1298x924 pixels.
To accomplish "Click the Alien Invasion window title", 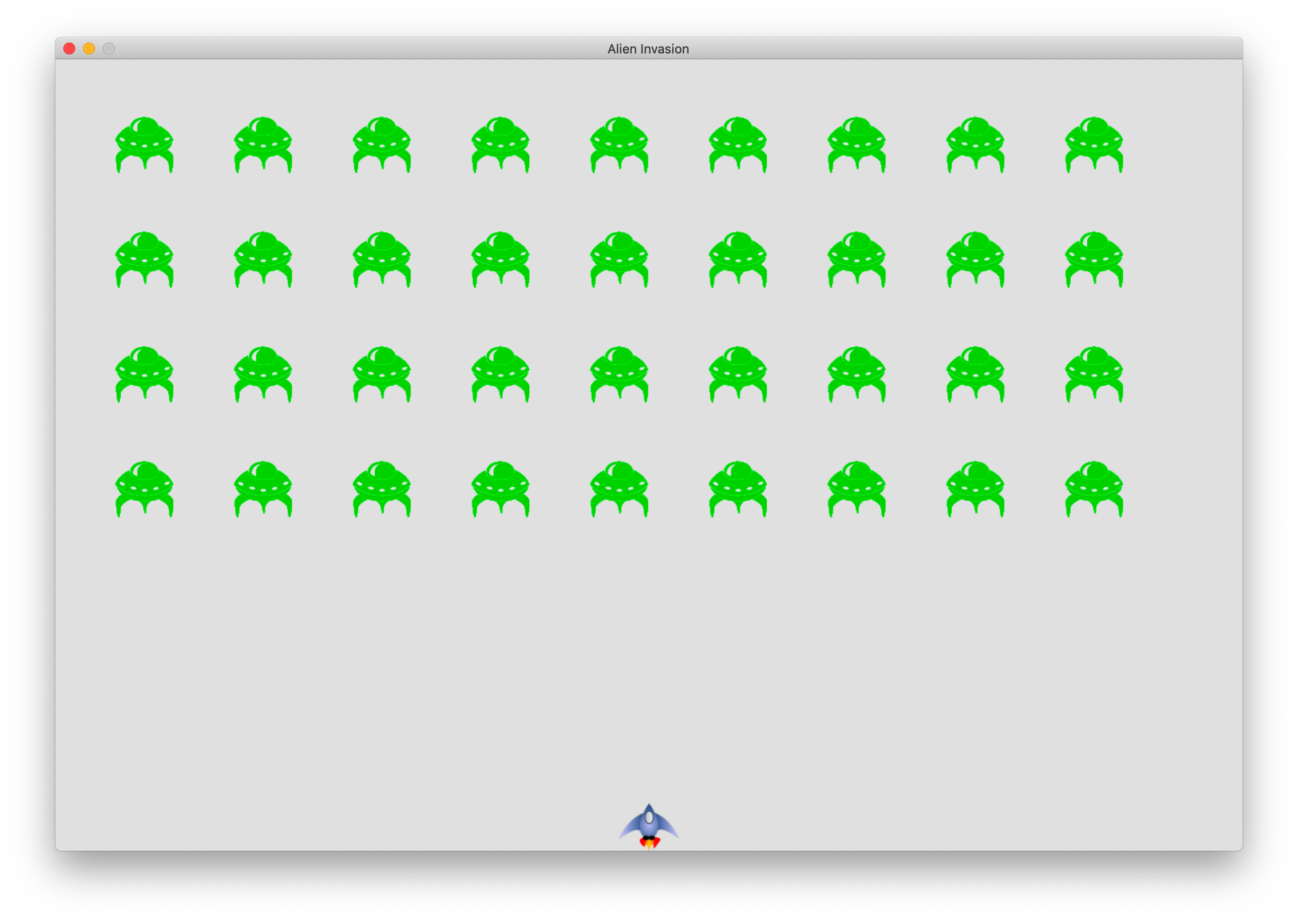I will tap(648, 49).
